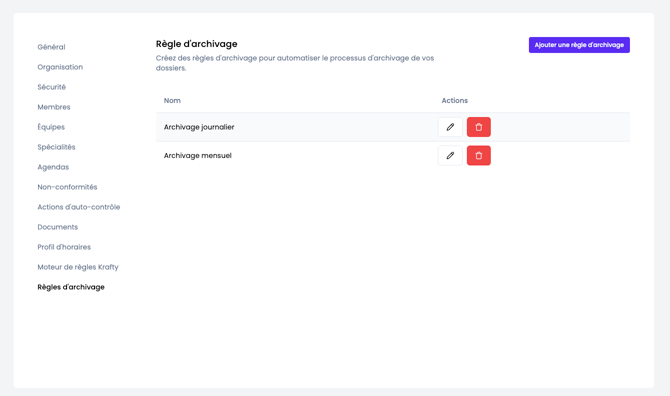This screenshot has width=670, height=396.
Task: Delete the Archivage journalier rule
Action: [x=479, y=127]
